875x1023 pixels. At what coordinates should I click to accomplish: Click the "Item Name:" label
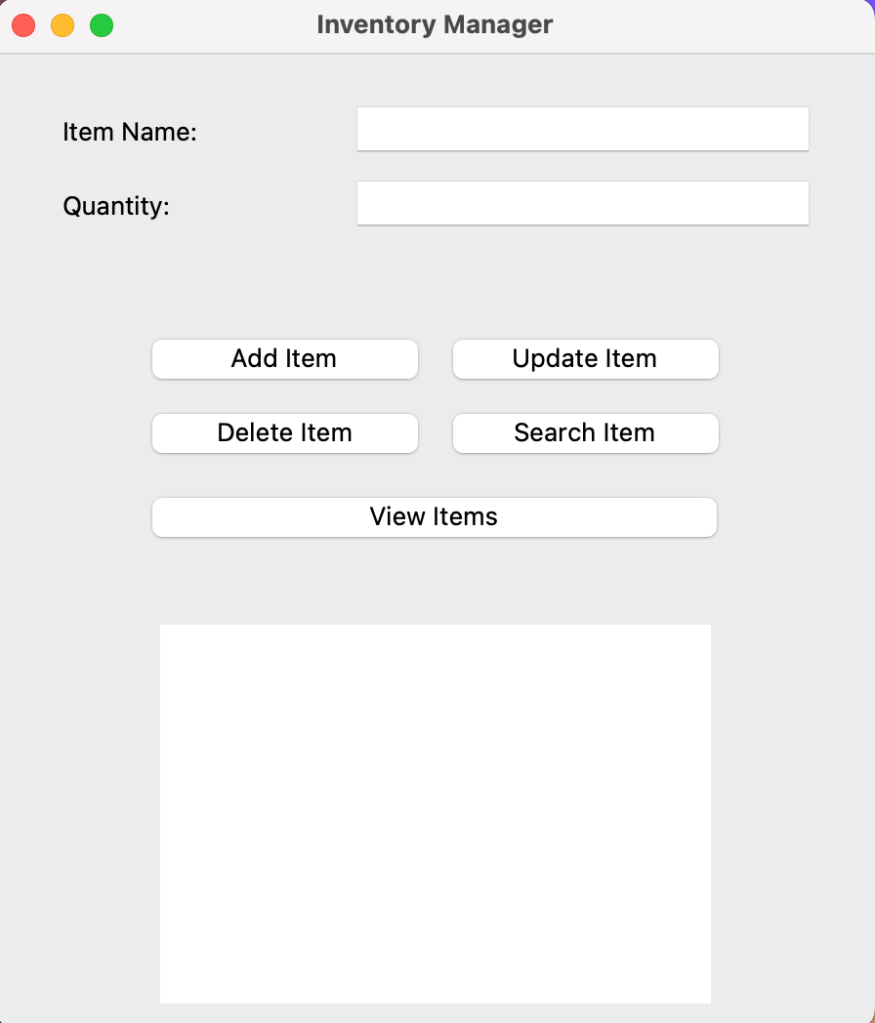130,132
